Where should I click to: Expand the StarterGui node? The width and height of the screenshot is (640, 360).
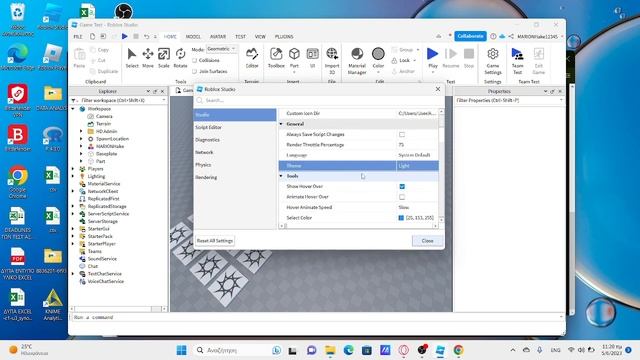pyautogui.click(x=73, y=229)
